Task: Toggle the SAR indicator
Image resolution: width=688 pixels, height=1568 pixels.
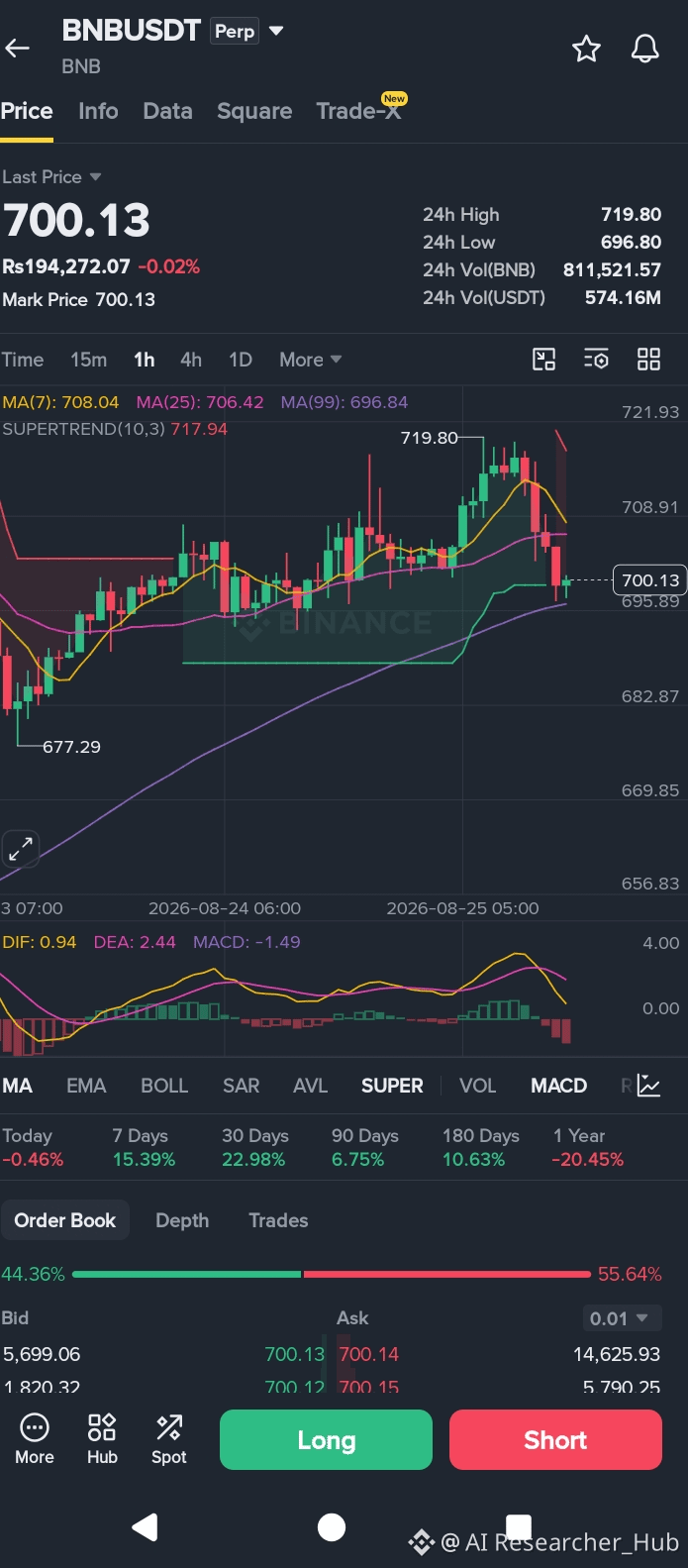Action: click(241, 1086)
